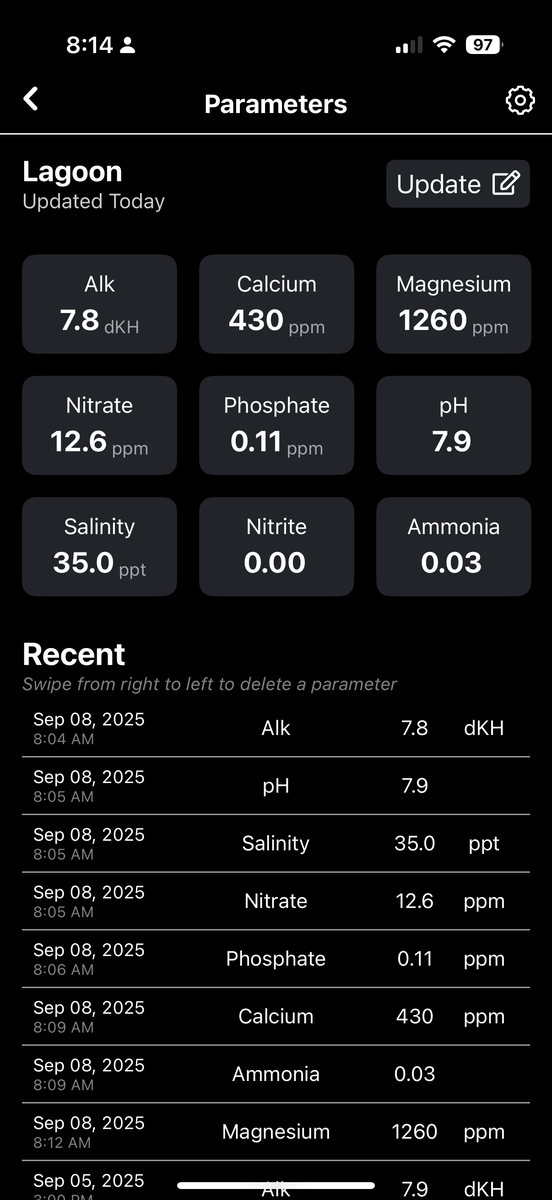This screenshot has width=552, height=1200.
Task: Open the Nitrite 0.00 tile
Action: click(276, 546)
